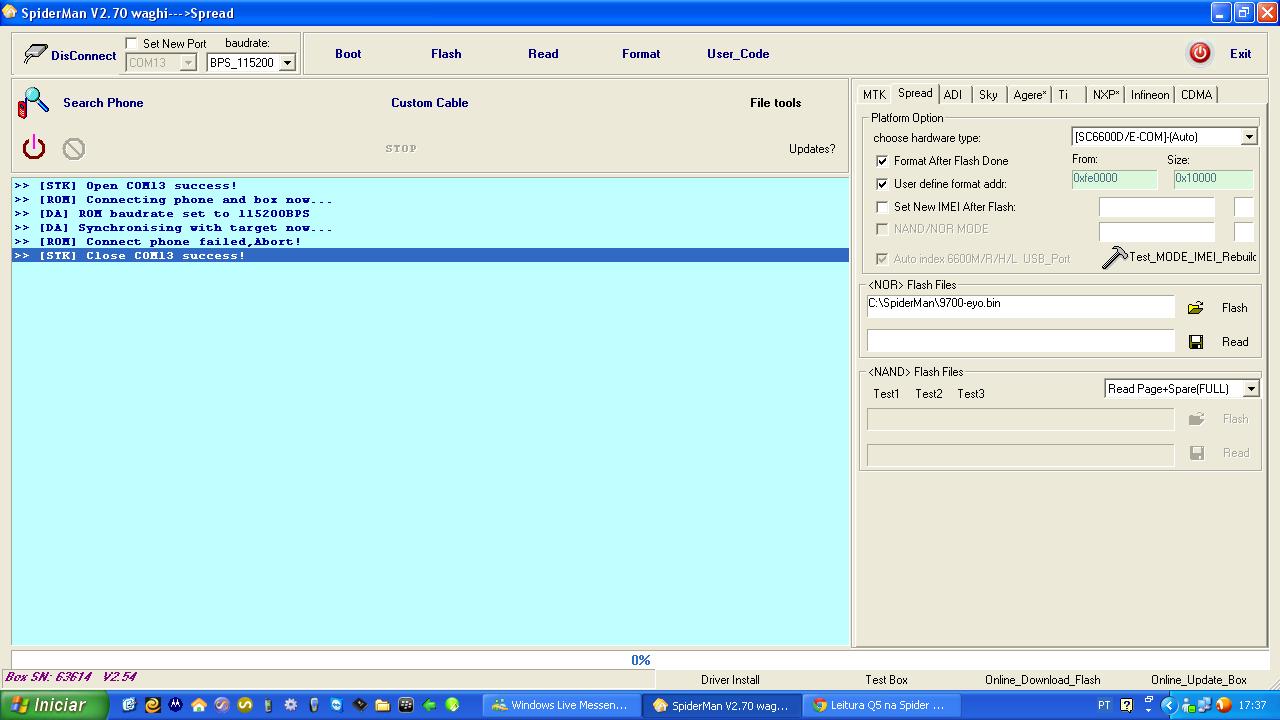Click the top toolbar Read button
This screenshot has width=1280, height=720.
(x=543, y=54)
